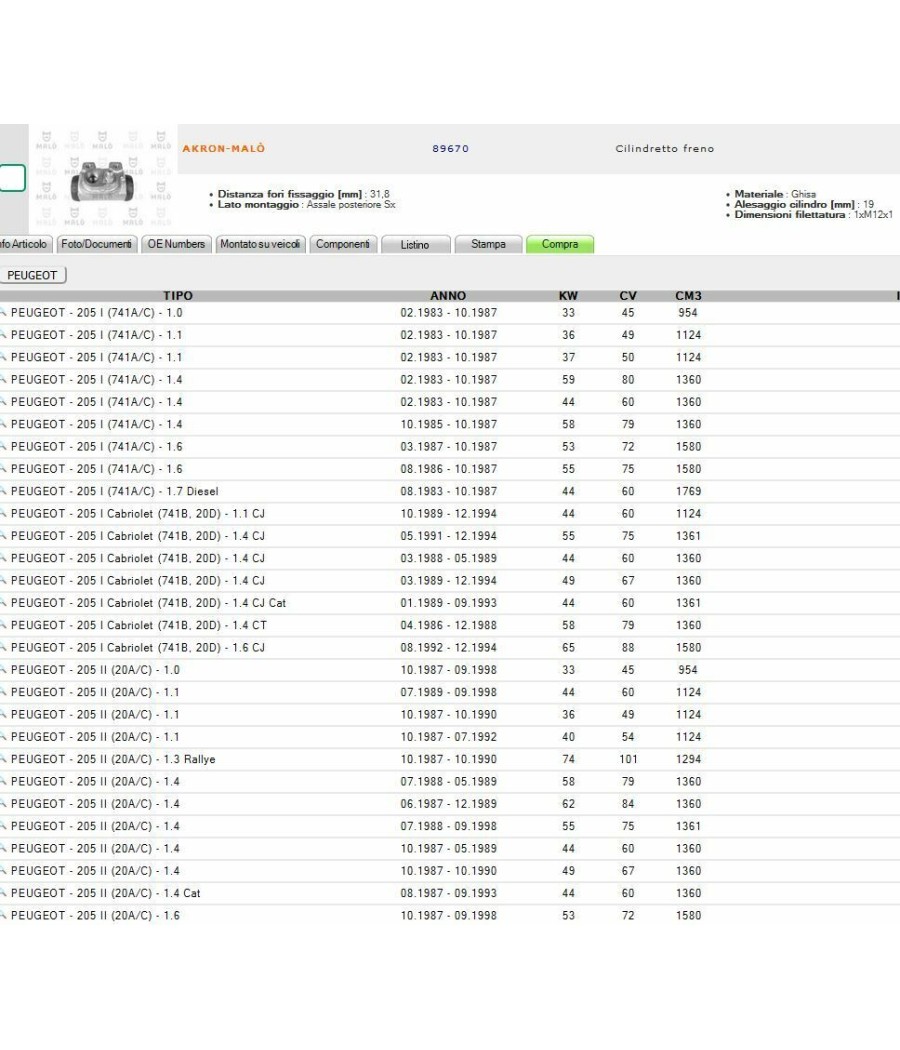Click the 'Cilindretto freno' product description
The image size is (900, 1050).
point(665,149)
